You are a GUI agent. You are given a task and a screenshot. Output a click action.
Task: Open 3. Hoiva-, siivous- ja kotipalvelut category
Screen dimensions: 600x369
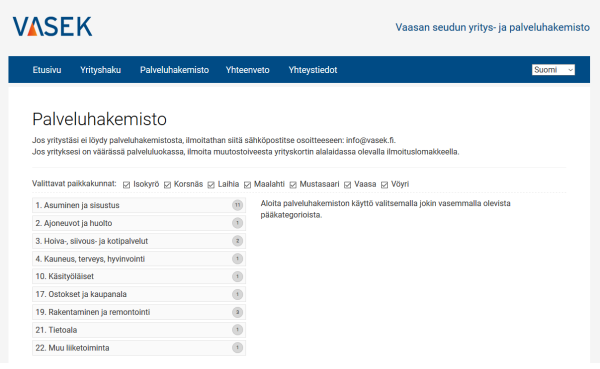(x=139, y=241)
